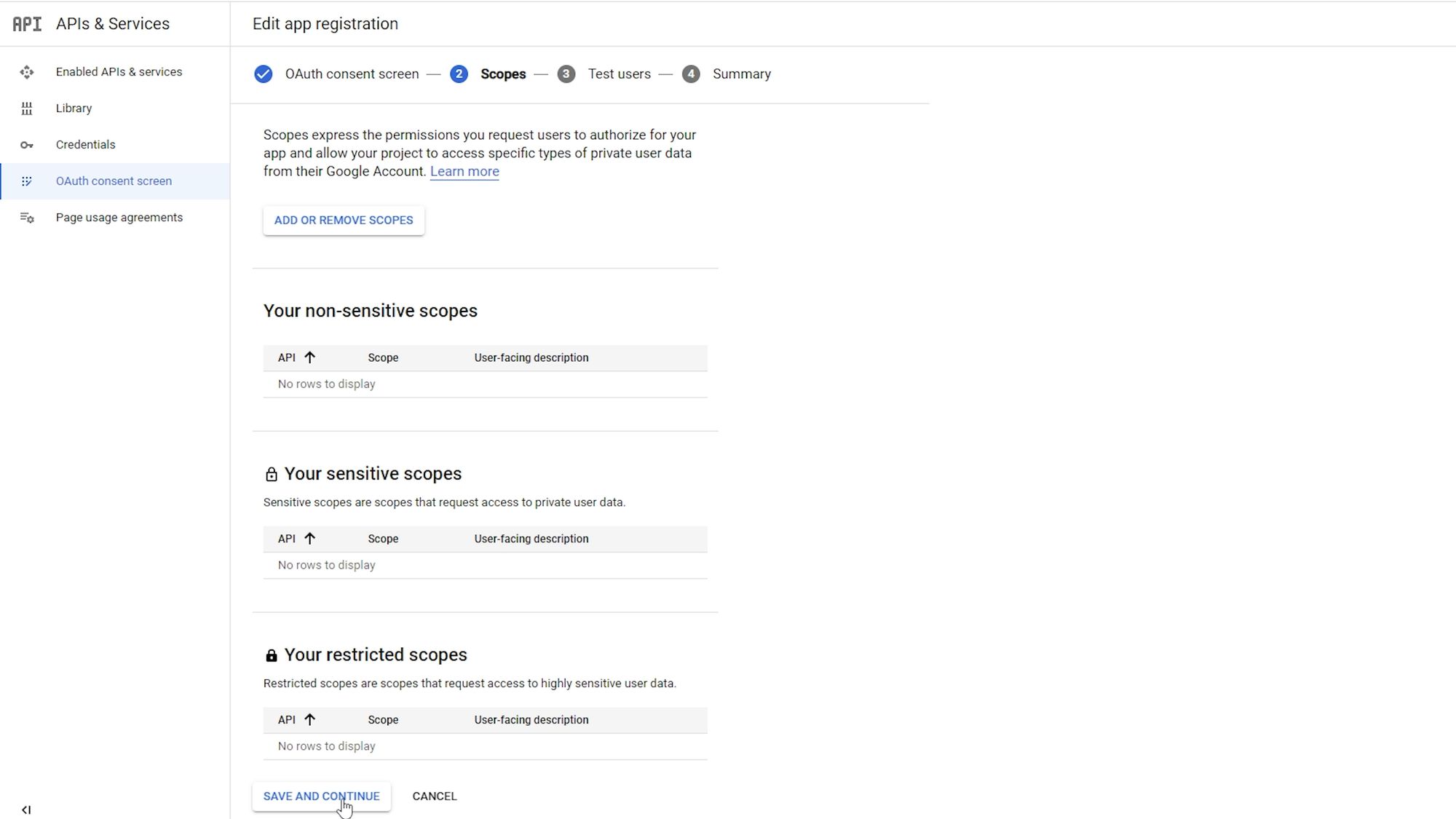Click the completed OAuth consent screen checkbox

pyautogui.click(x=263, y=73)
